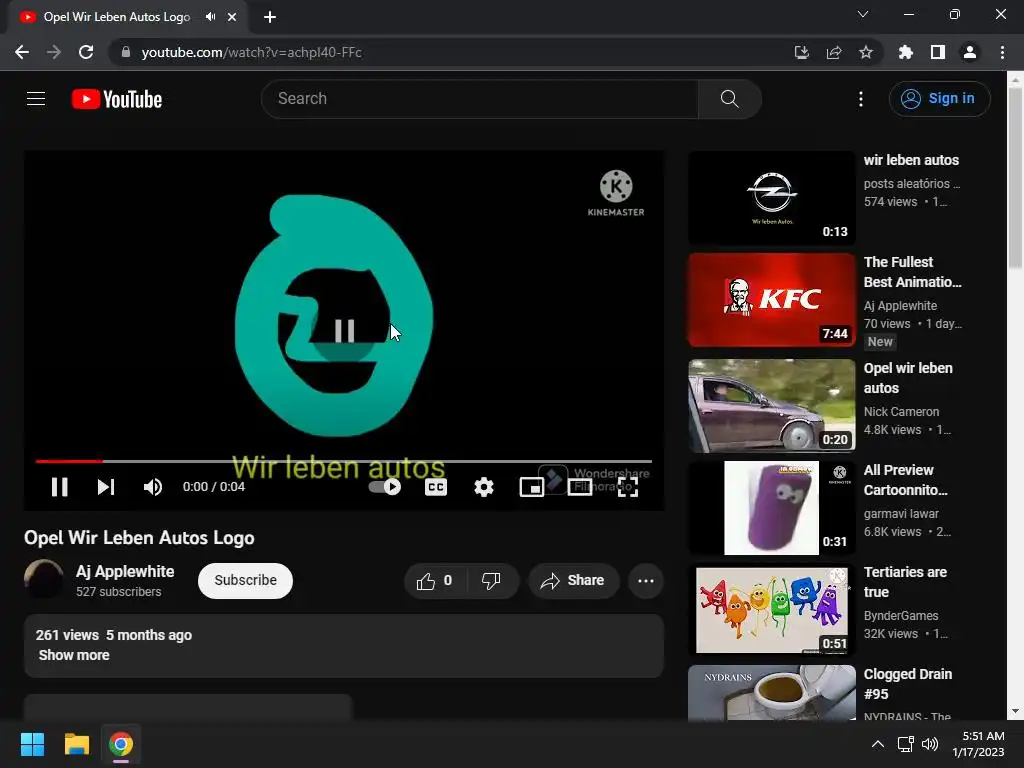Seek on the video progress bar
Image resolution: width=1024 pixels, height=768 pixels.
(x=344, y=461)
